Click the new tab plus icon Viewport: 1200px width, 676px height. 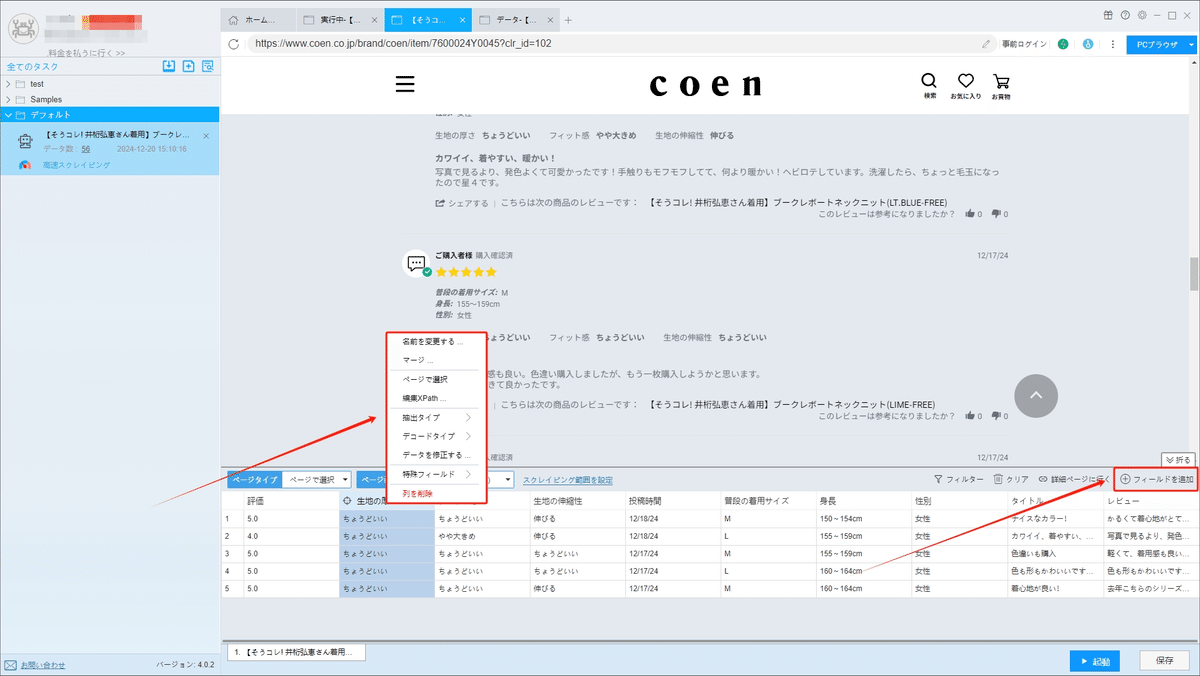pos(568,19)
